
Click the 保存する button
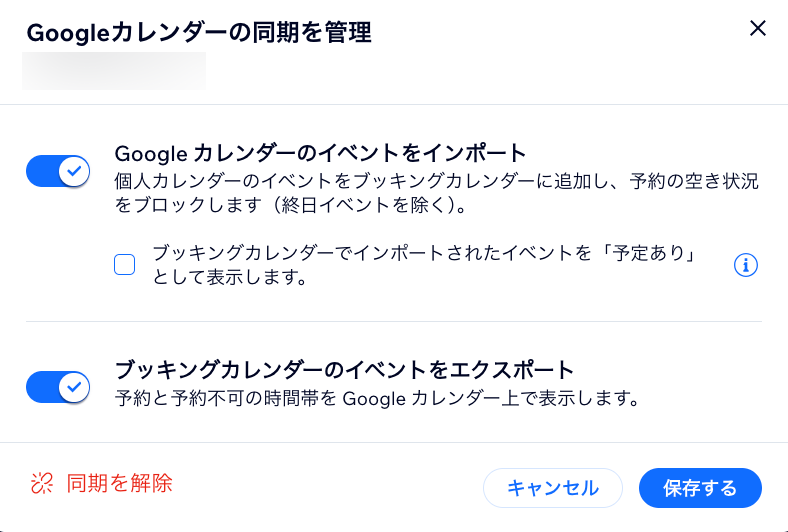tap(700, 488)
